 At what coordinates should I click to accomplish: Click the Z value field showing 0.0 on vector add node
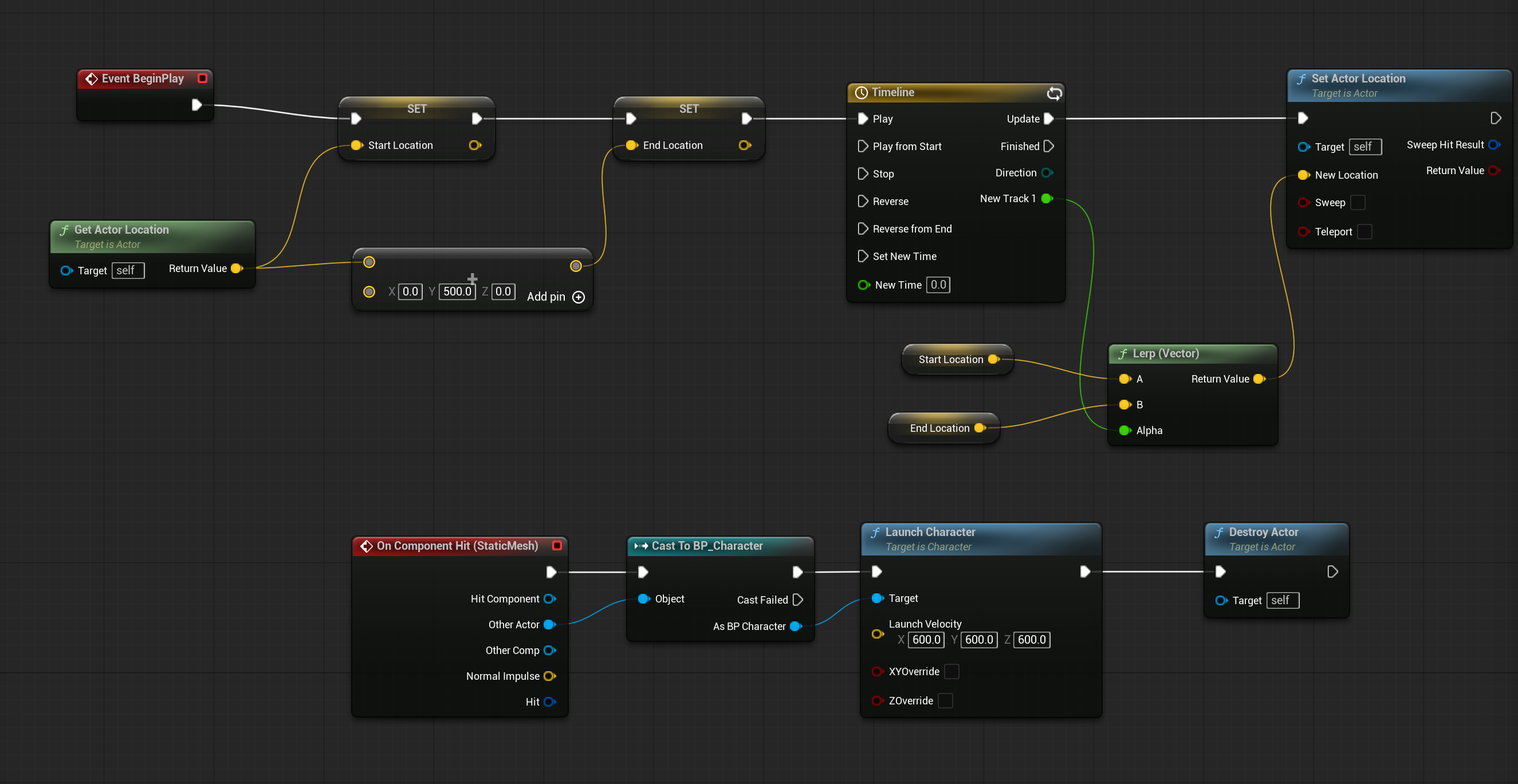click(x=504, y=291)
